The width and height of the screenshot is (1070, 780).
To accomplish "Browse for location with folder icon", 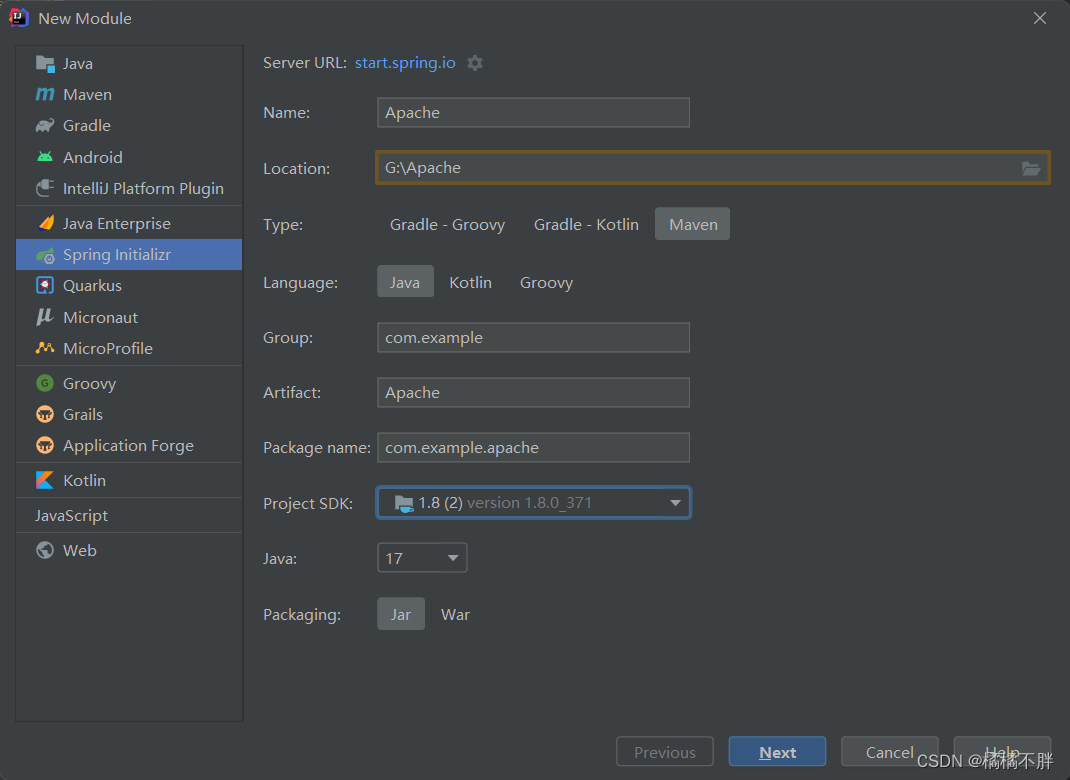I will [1030, 168].
